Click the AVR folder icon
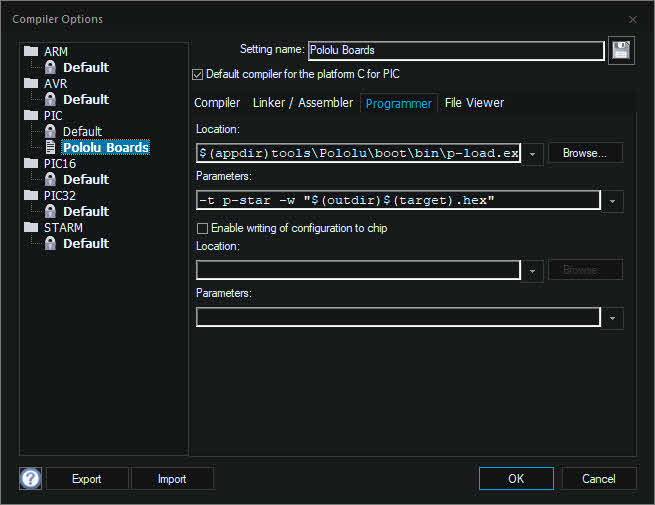655x505 pixels. pyautogui.click(x=31, y=83)
